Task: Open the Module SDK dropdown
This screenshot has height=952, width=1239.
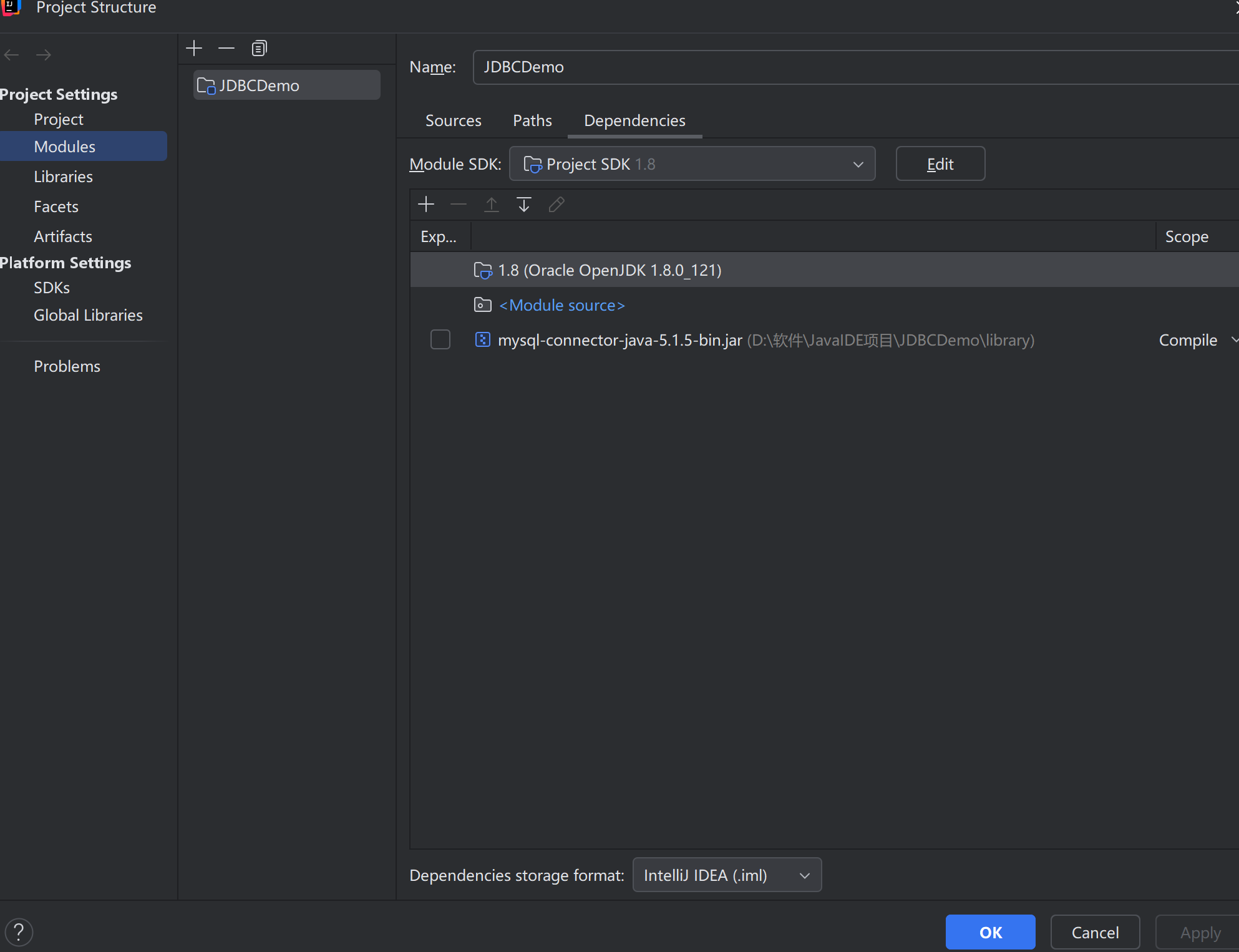Action: (x=692, y=164)
